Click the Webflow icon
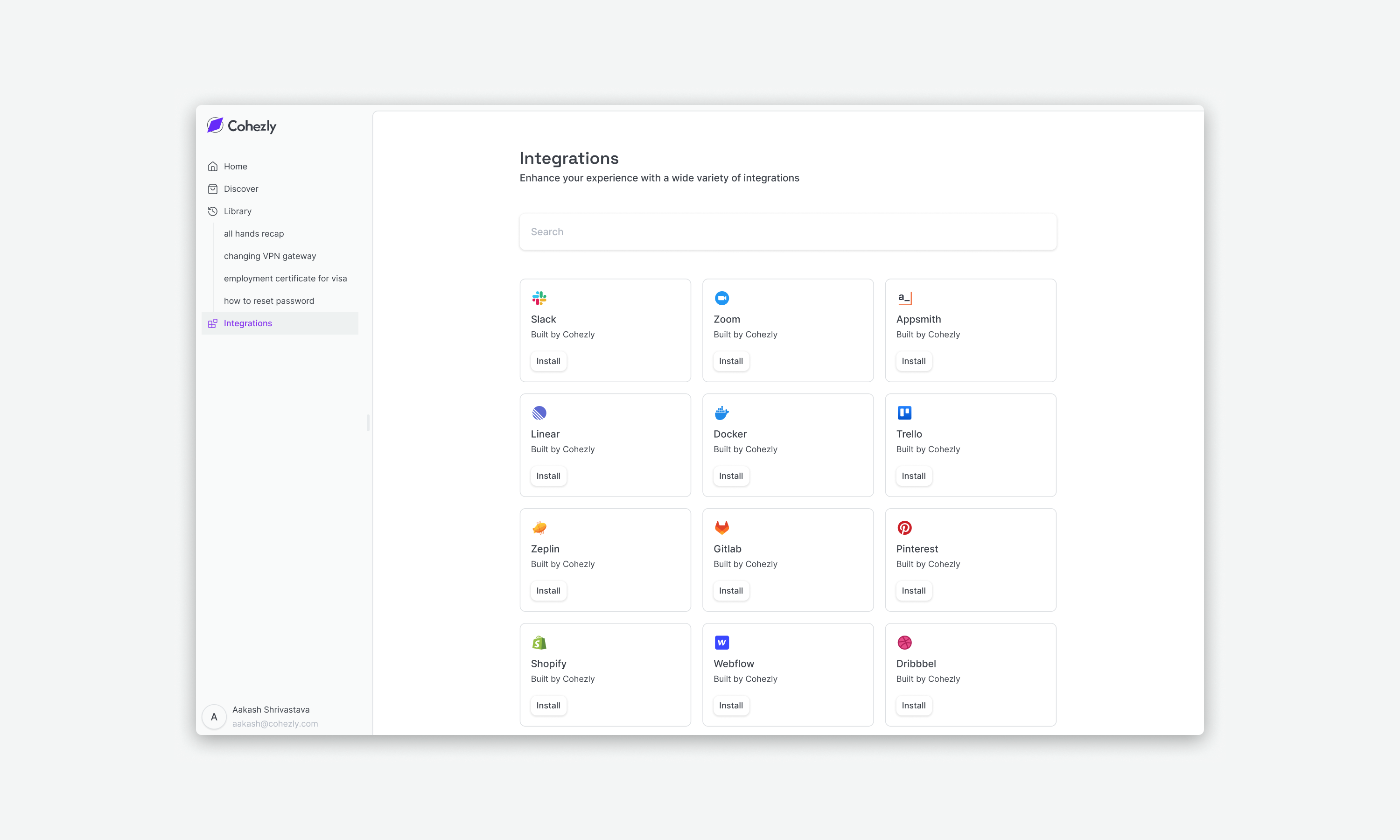Screen dimensions: 1400x840 (x=722, y=643)
